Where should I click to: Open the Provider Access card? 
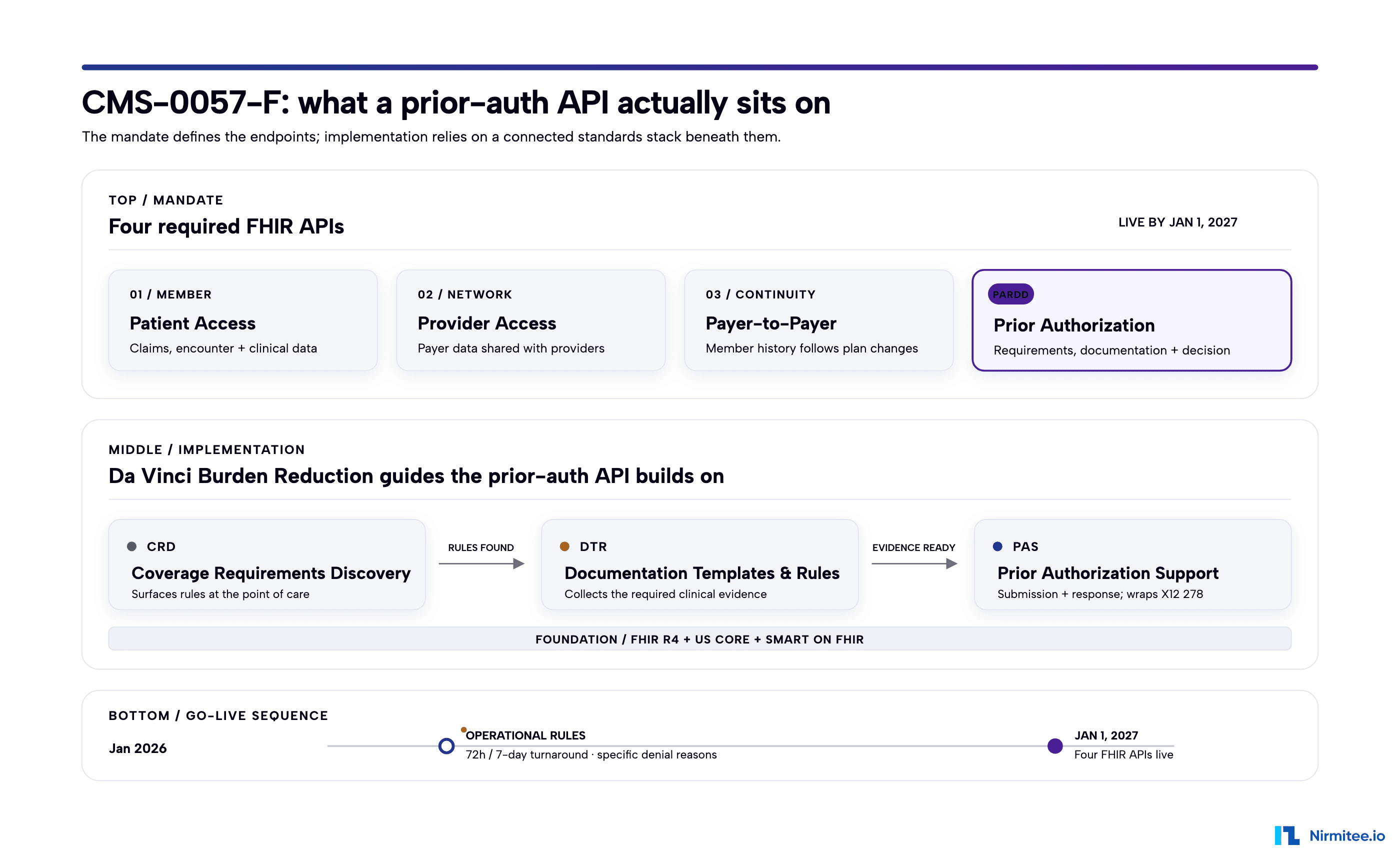click(x=530, y=320)
